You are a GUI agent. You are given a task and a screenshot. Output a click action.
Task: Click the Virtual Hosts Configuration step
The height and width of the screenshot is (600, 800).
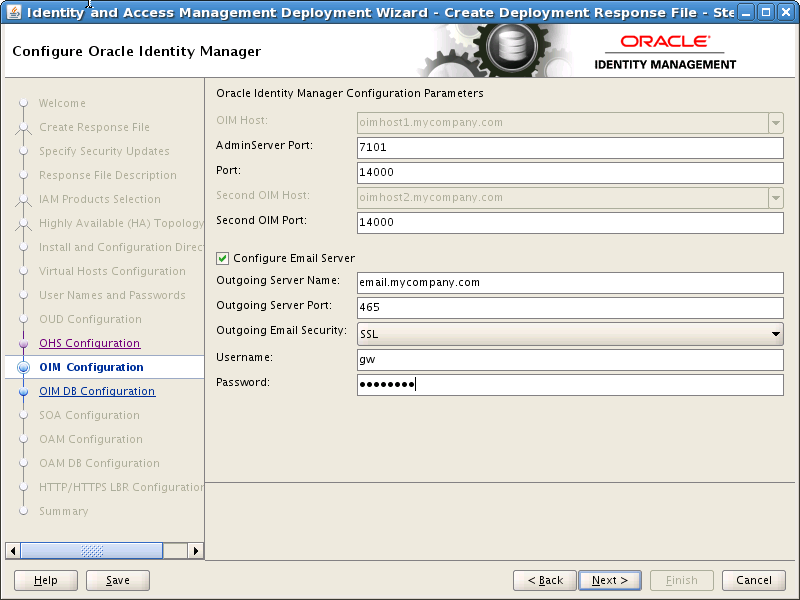tap(112, 271)
